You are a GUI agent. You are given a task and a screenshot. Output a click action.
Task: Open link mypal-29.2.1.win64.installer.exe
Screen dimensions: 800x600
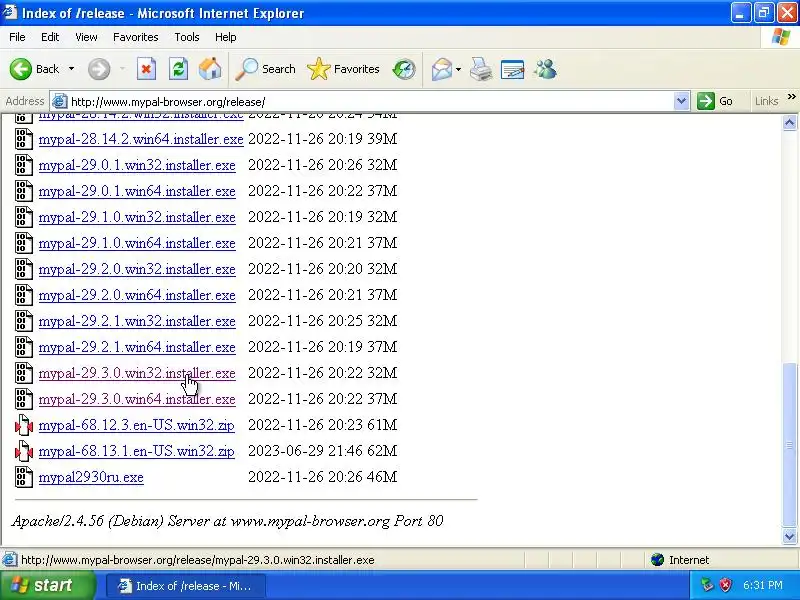pyautogui.click(x=137, y=347)
